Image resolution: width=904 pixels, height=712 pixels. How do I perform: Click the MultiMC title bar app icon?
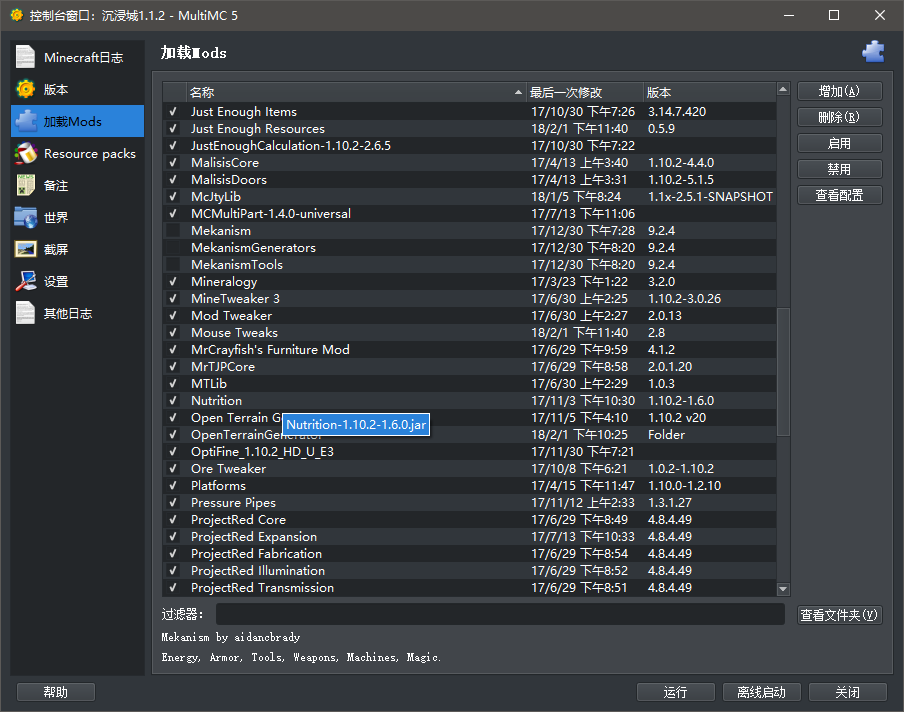click(17, 15)
